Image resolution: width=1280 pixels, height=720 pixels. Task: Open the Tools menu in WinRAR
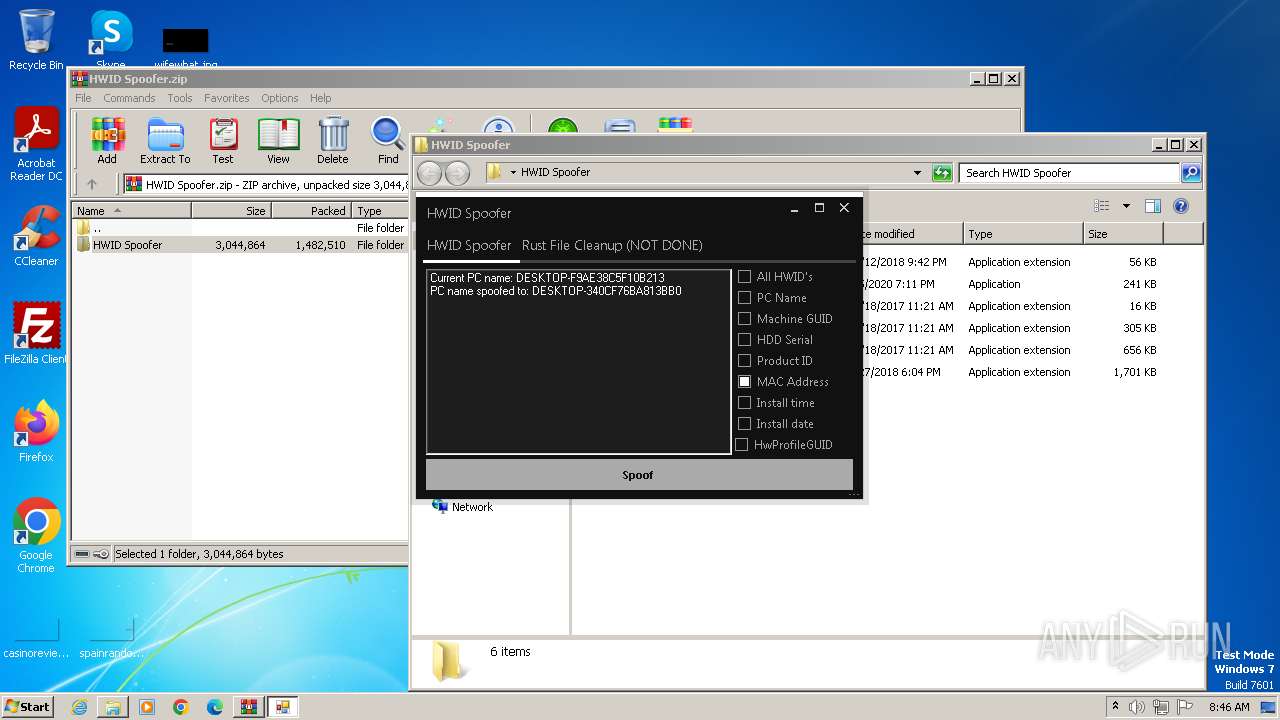tap(180, 98)
